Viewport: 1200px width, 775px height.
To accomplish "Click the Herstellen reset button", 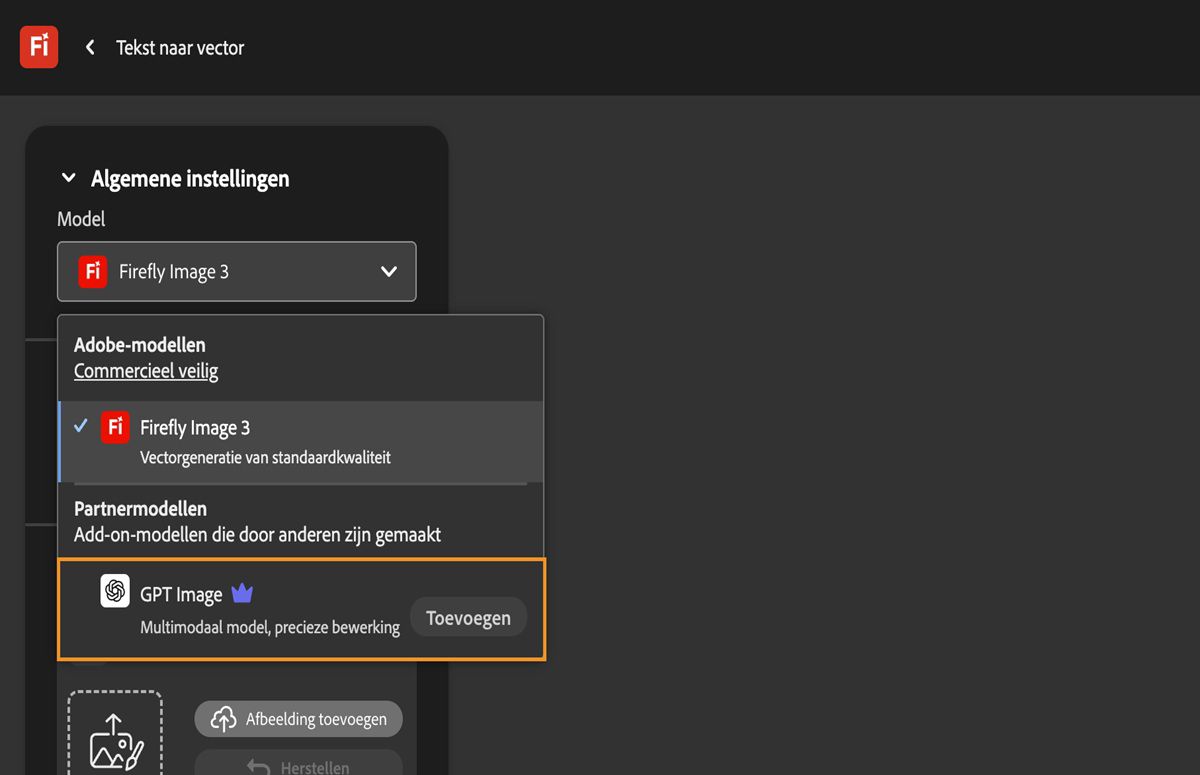I will (298, 765).
